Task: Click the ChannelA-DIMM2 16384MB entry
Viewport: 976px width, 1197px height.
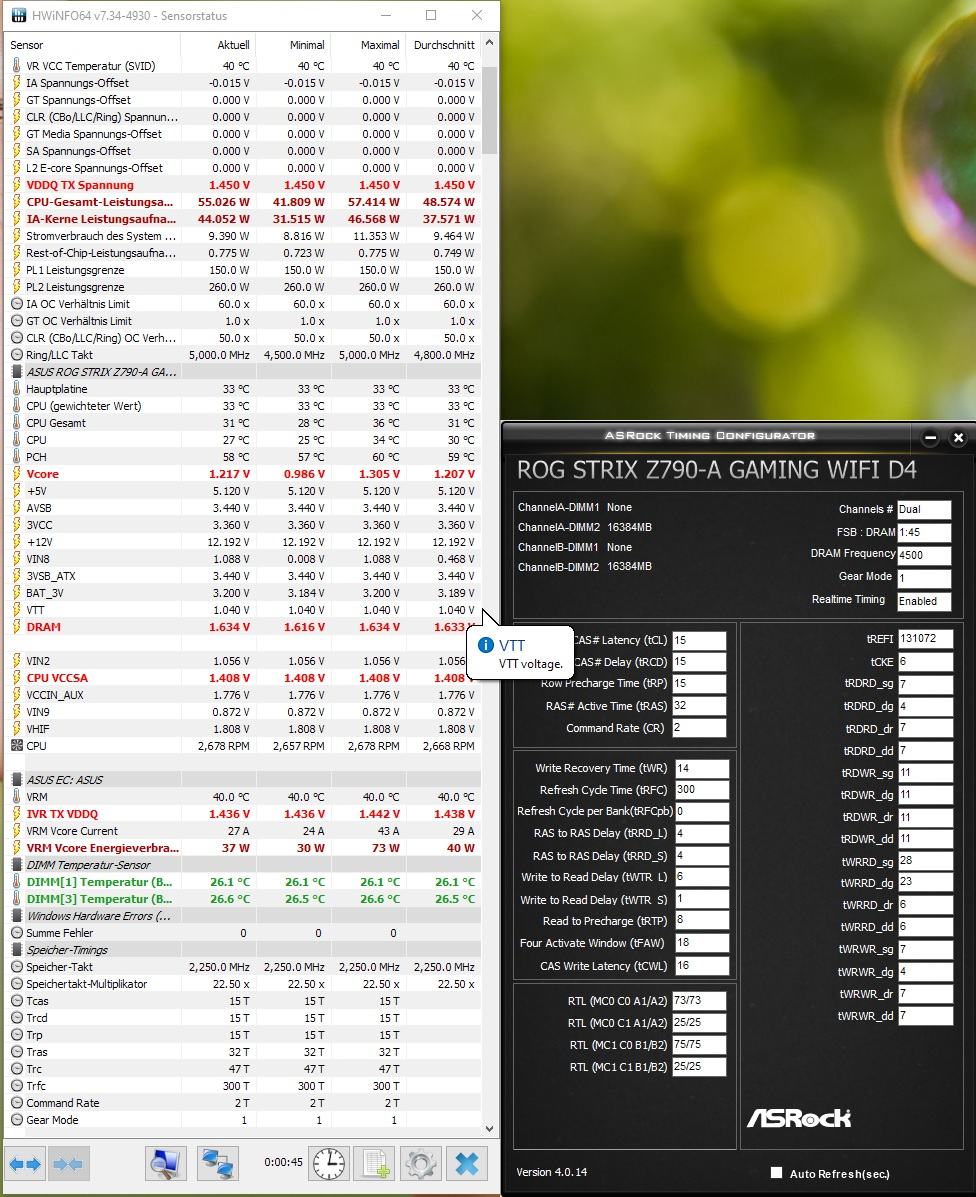Action: 585,527
